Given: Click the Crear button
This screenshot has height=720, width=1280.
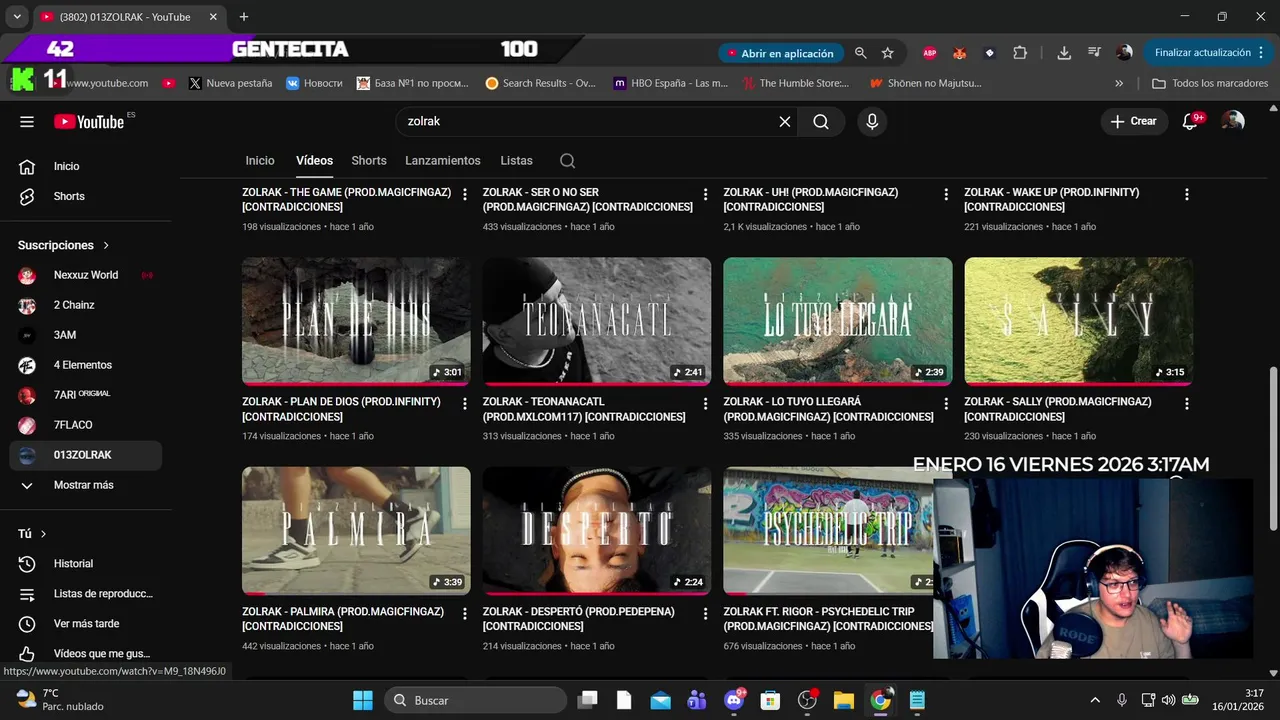Looking at the screenshot, I should (x=1133, y=121).
